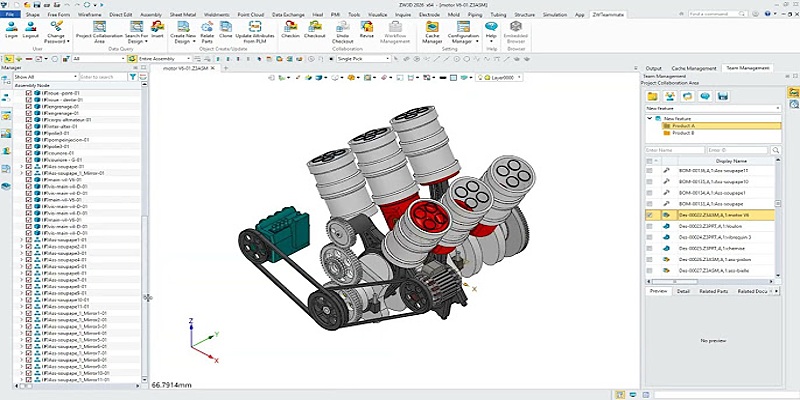Click the magnifier search icon beside Enter ID

(776, 150)
